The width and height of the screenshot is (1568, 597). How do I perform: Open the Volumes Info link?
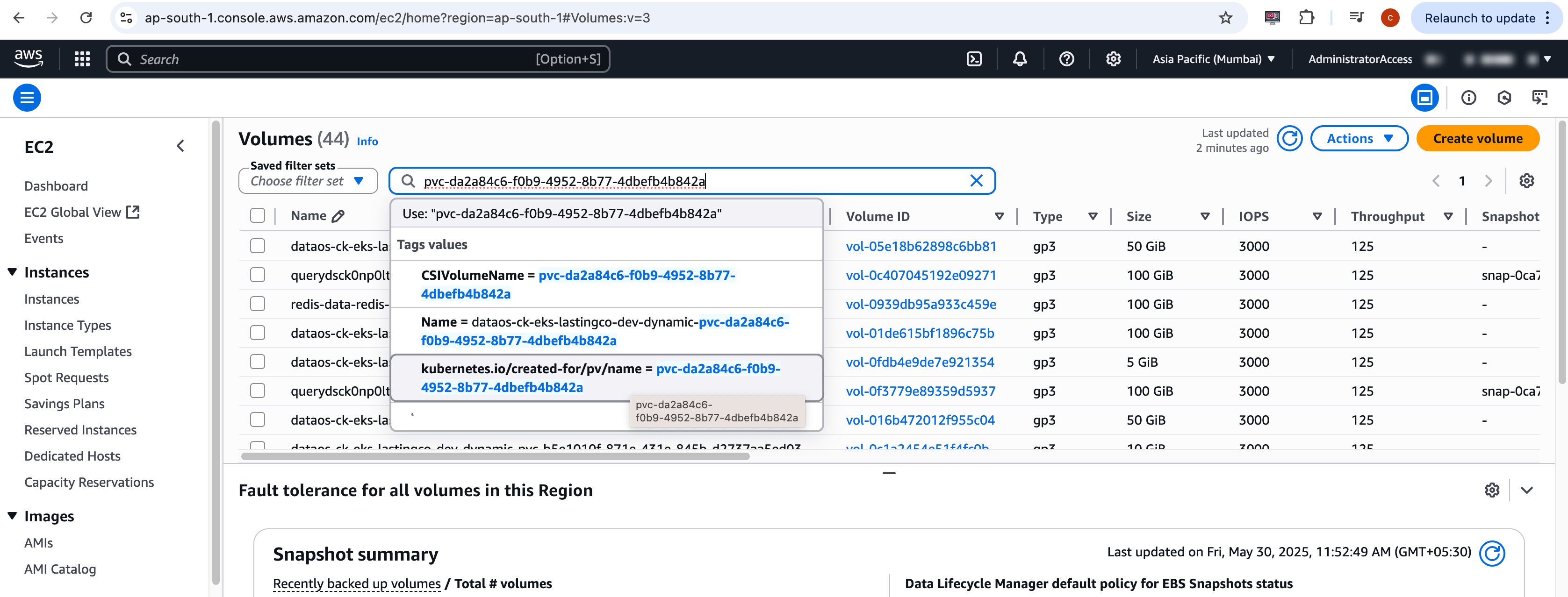(367, 141)
